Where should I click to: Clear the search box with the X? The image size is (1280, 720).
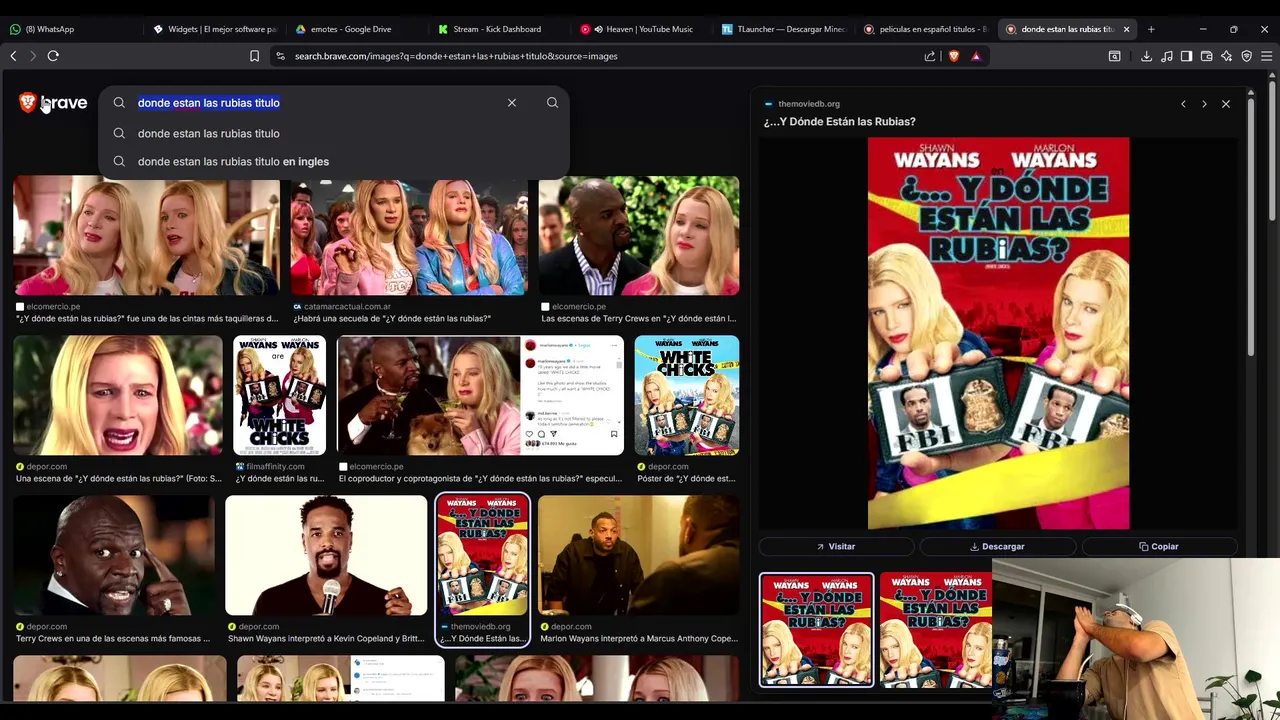[x=512, y=103]
